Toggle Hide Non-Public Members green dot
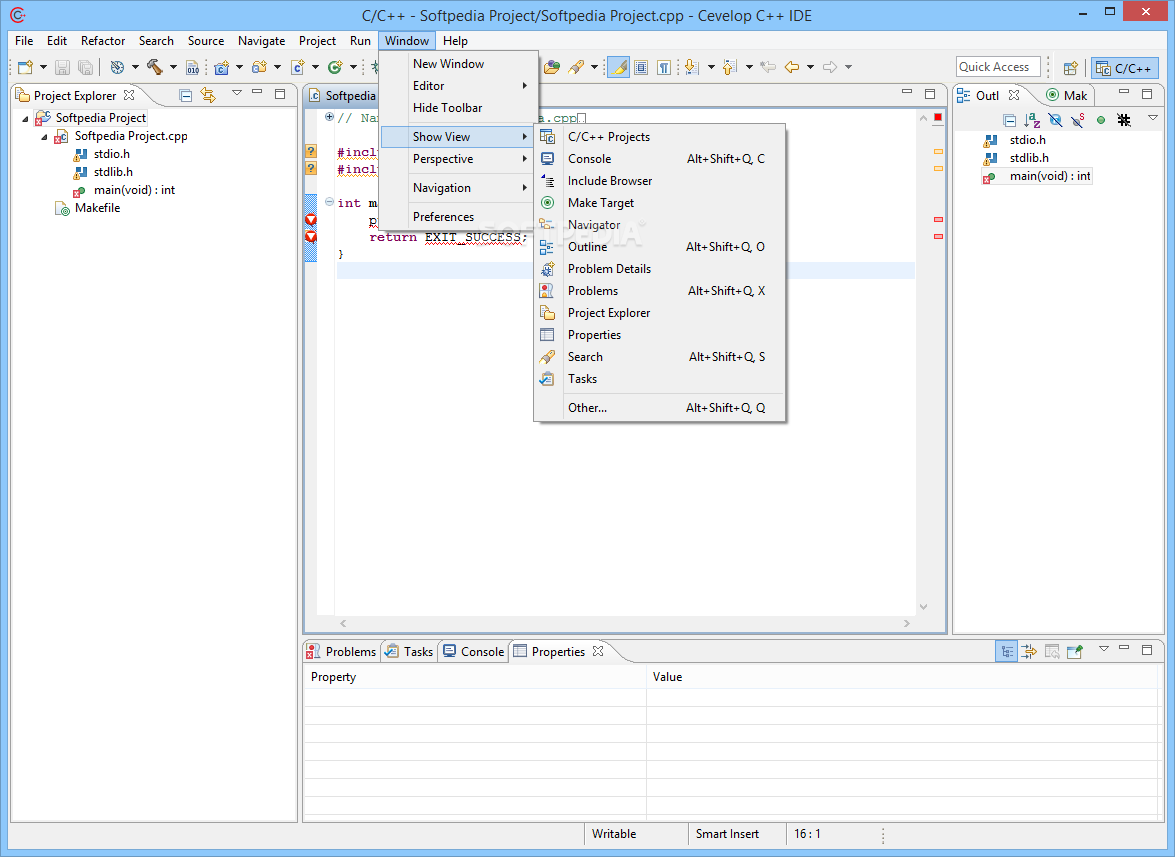Screen dimensions: 1175x857 coord(1101,120)
